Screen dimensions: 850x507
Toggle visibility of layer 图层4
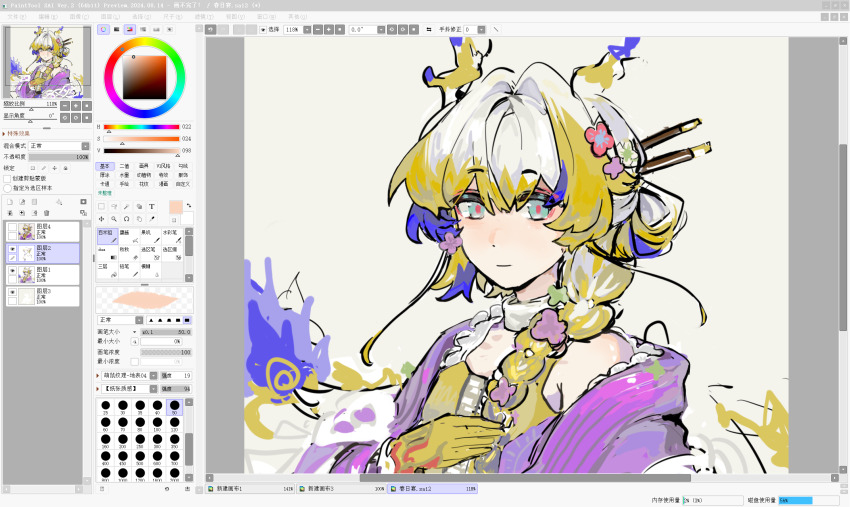tap(12, 227)
